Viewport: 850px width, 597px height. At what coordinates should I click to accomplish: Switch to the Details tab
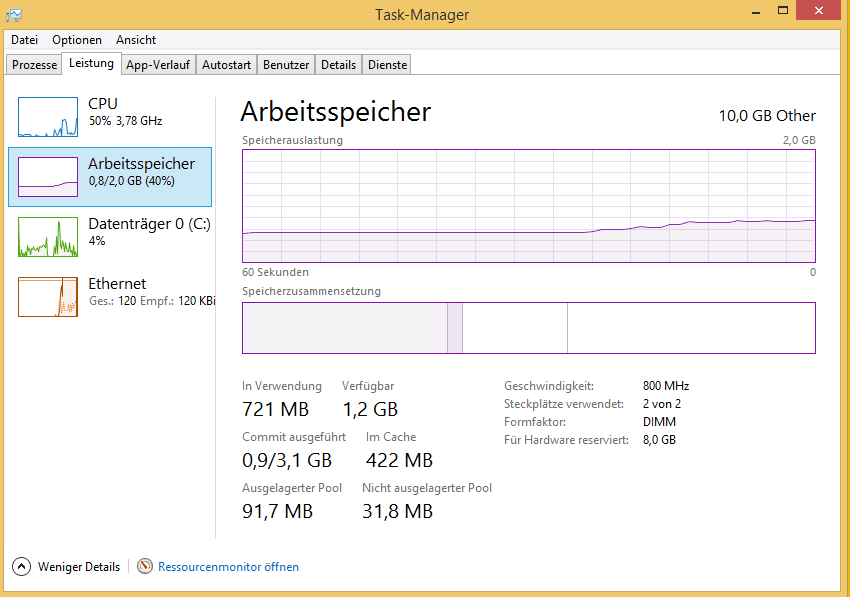[338, 65]
